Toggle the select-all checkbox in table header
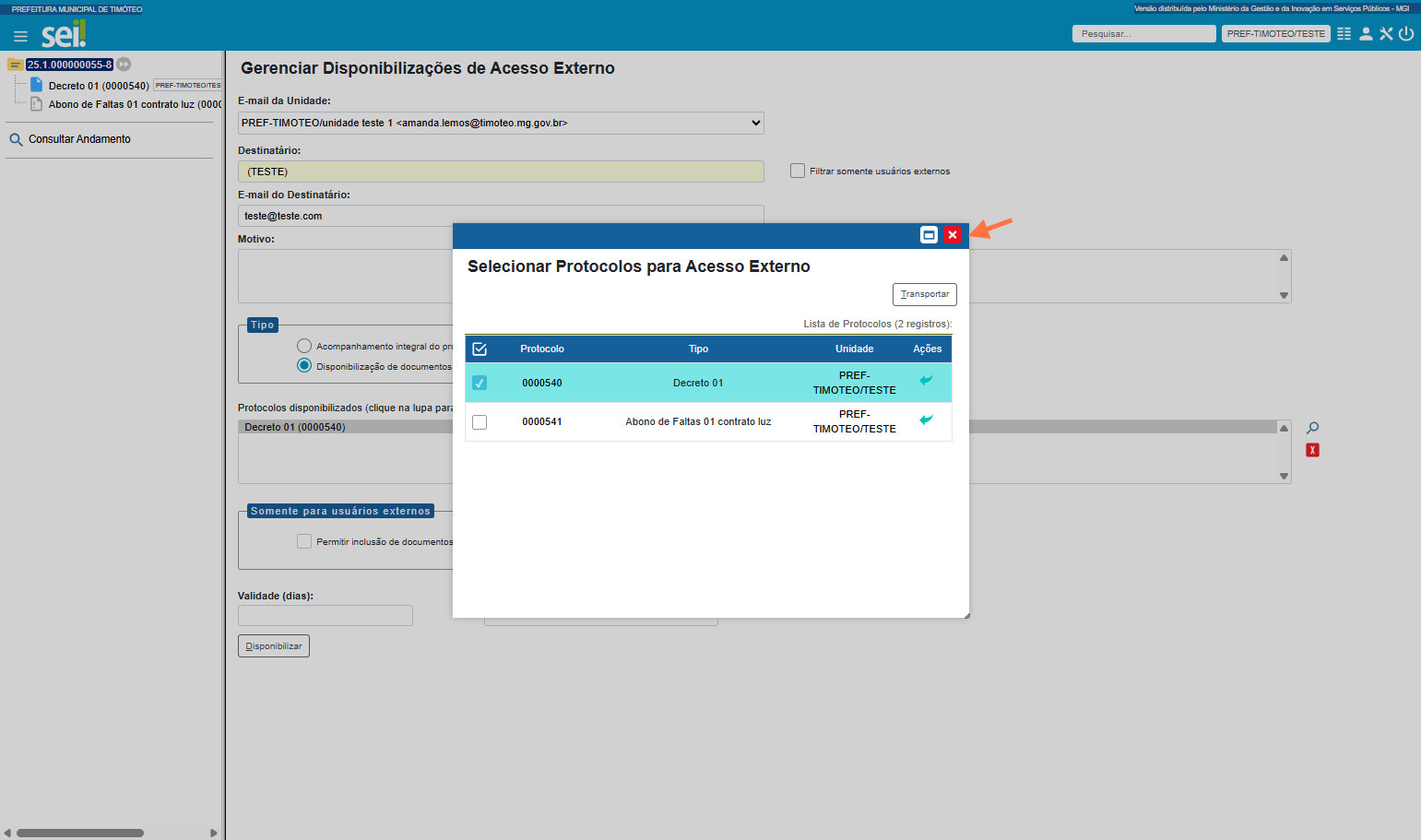 coord(480,349)
